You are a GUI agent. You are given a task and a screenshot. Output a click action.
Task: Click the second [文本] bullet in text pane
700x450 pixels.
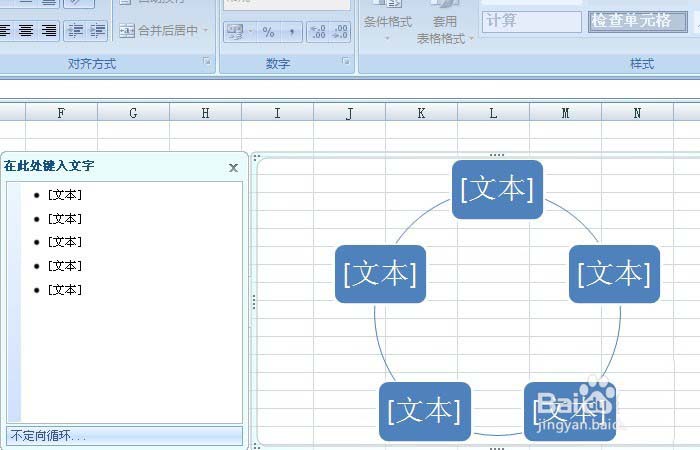click(x=65, y=219)
